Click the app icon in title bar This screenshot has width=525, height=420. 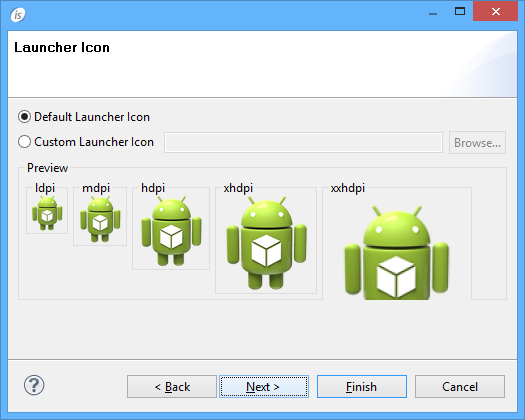pyautogui.click(x=18, y=14)
